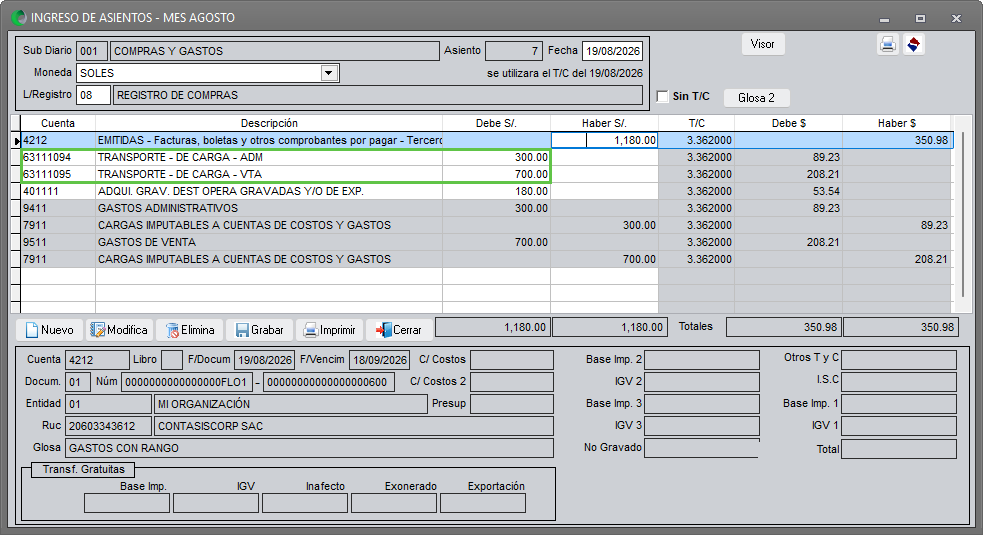Click the Total field
The width and height of the screenshot is (983, 535).
(x=899, y=449)
